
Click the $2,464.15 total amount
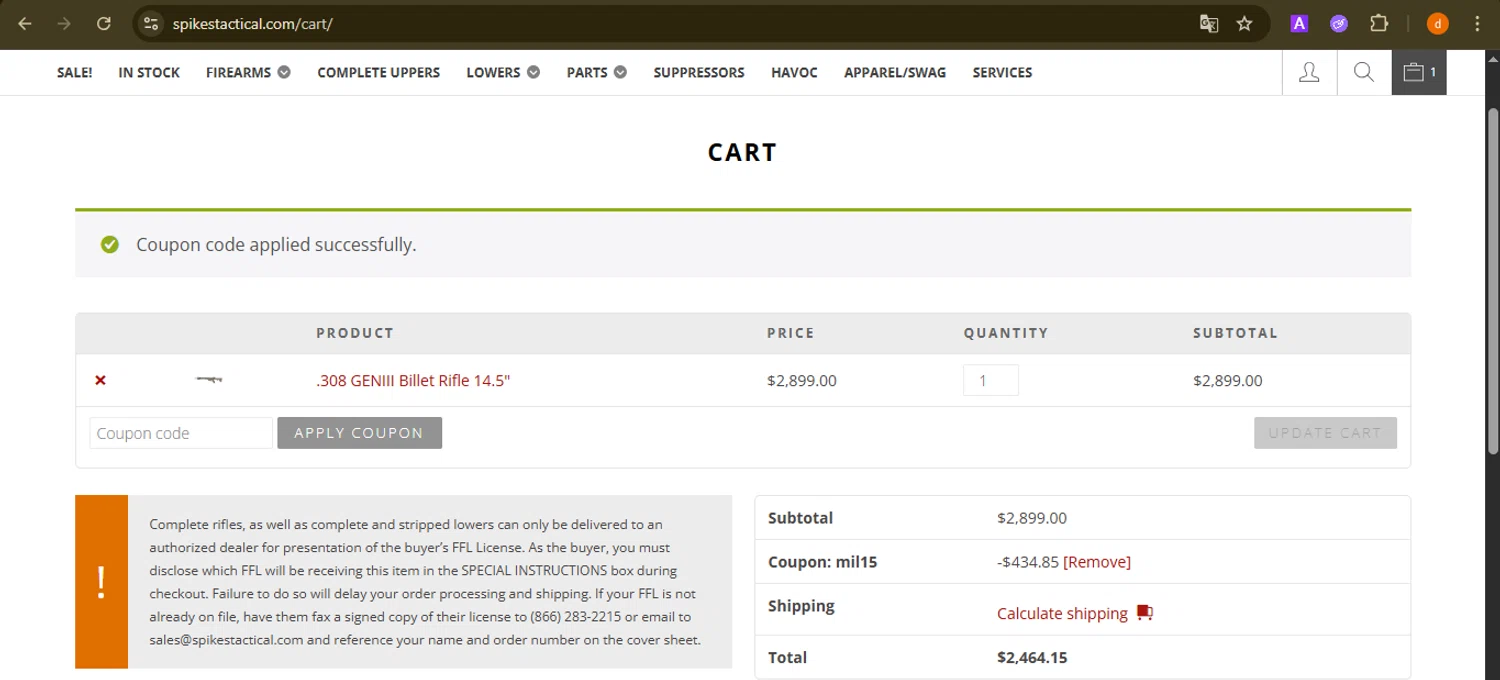[x=1032, y=657]
